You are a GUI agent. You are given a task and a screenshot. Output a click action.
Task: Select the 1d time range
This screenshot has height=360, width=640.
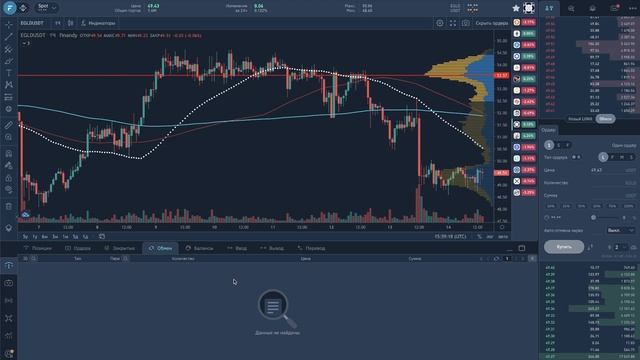[x=85, y=236]
